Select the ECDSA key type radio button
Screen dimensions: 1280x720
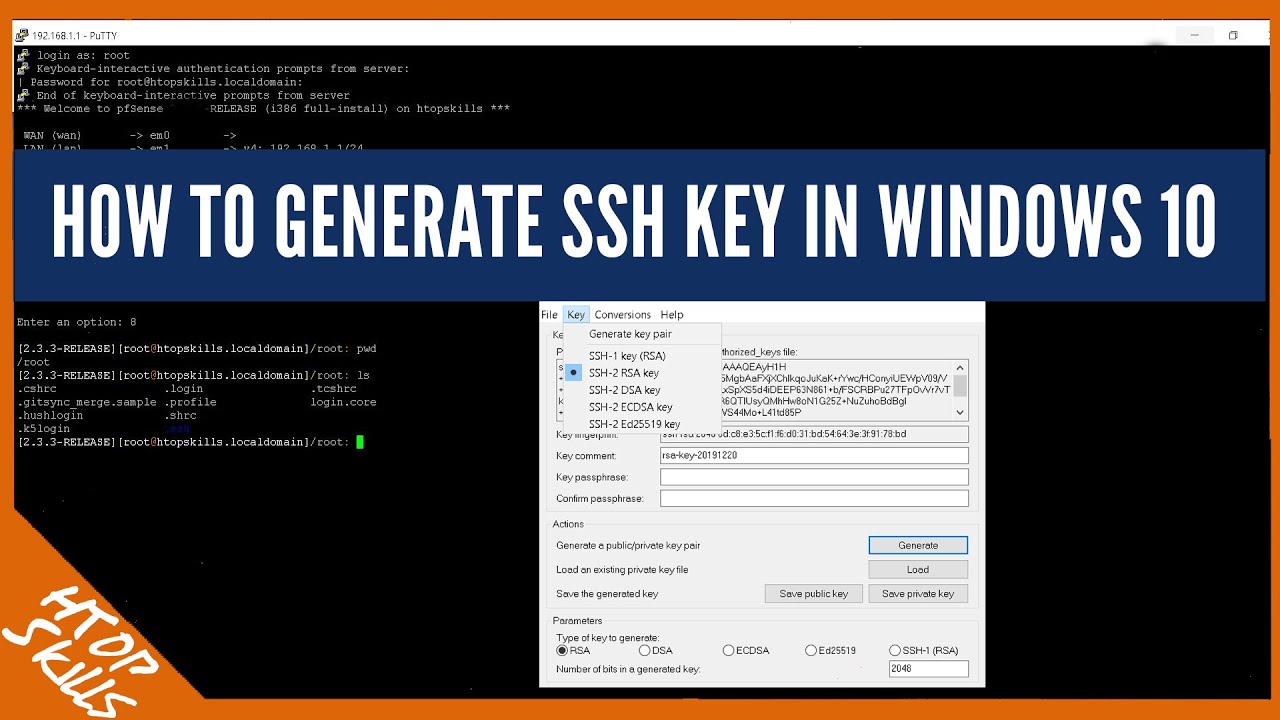pos(729,650)
